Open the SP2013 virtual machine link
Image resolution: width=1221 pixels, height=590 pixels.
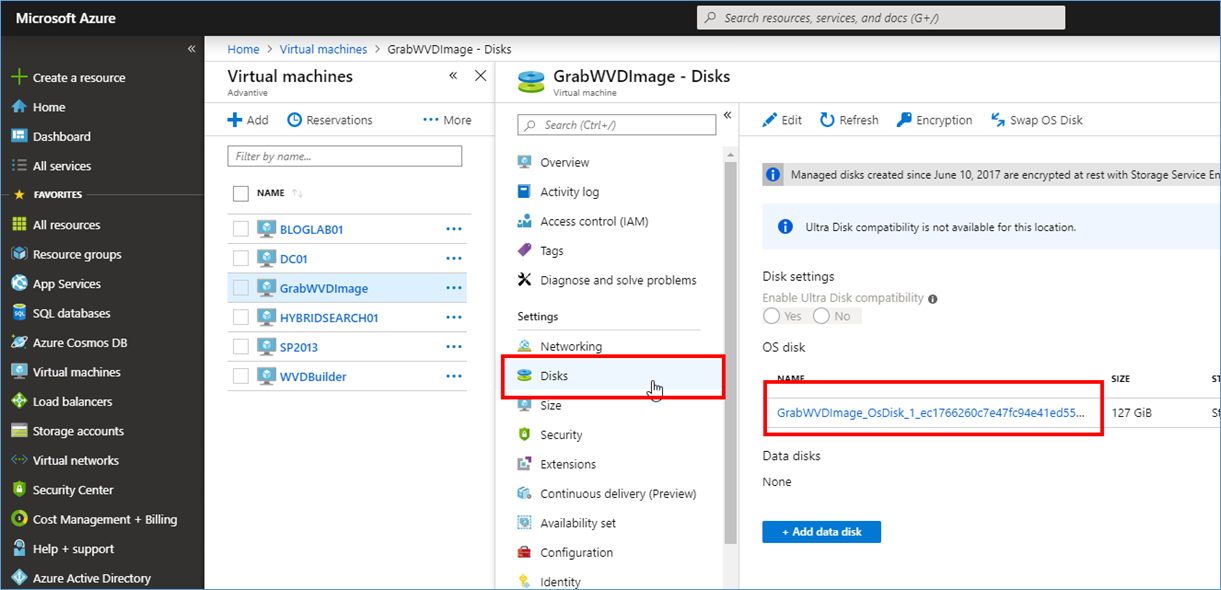tap(299, 347)
